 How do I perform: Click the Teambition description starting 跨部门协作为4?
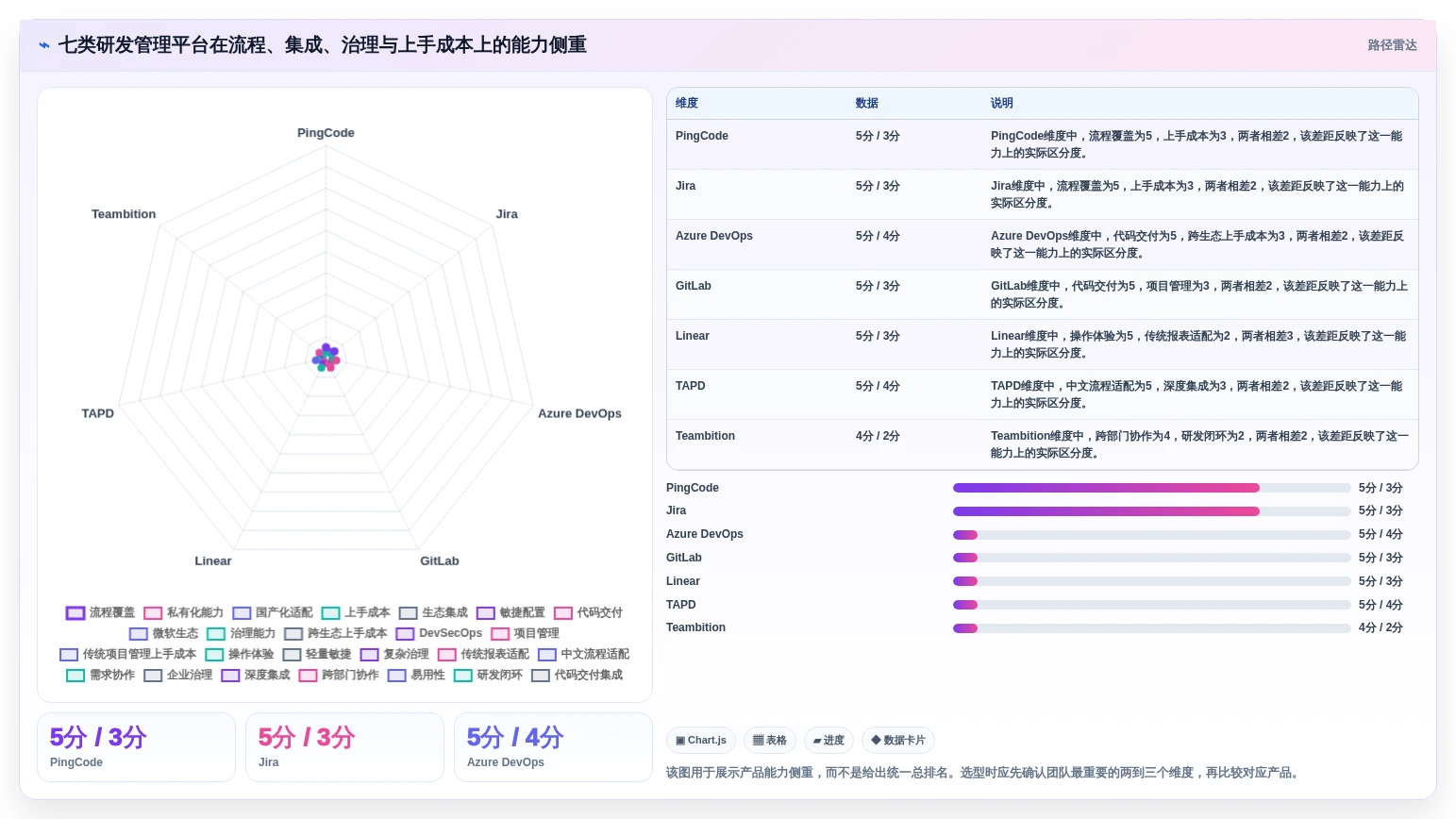(x=1199, y=444)
